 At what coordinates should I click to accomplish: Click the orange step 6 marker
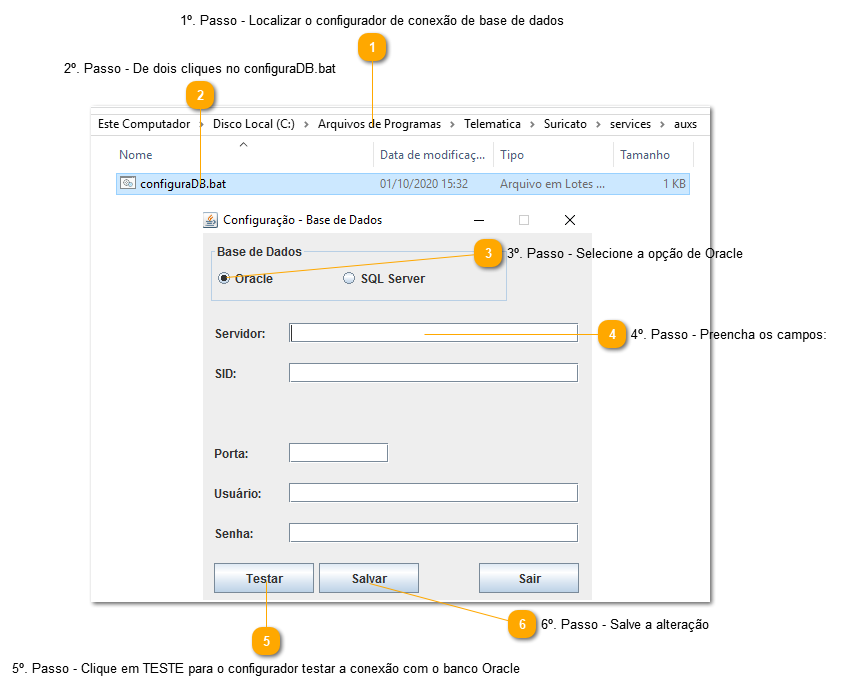pyautogui.click(x=521, y=625)
